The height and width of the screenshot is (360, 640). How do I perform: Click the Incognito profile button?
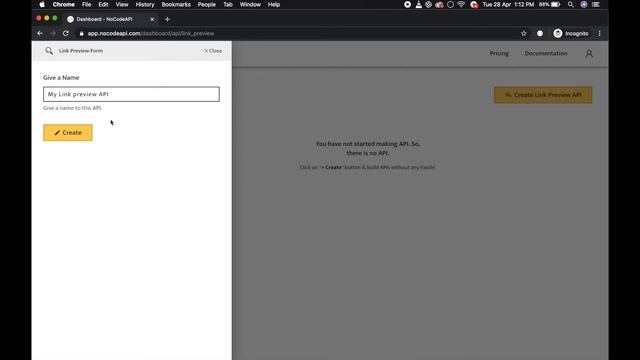pyautogui.click(x=571, y=33)
